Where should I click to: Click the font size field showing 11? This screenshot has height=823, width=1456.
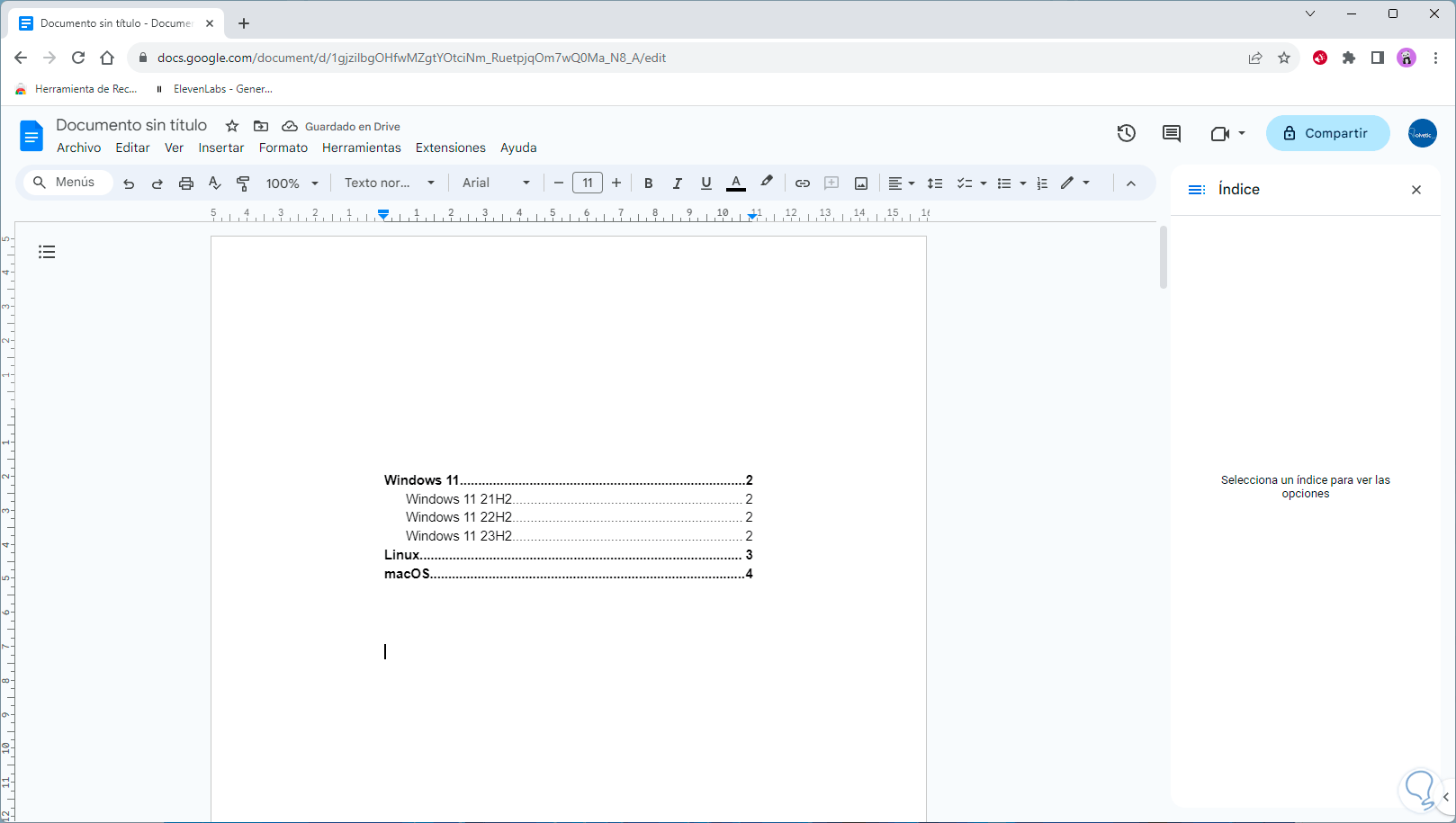pyautogui.click(x=588, y=183)
